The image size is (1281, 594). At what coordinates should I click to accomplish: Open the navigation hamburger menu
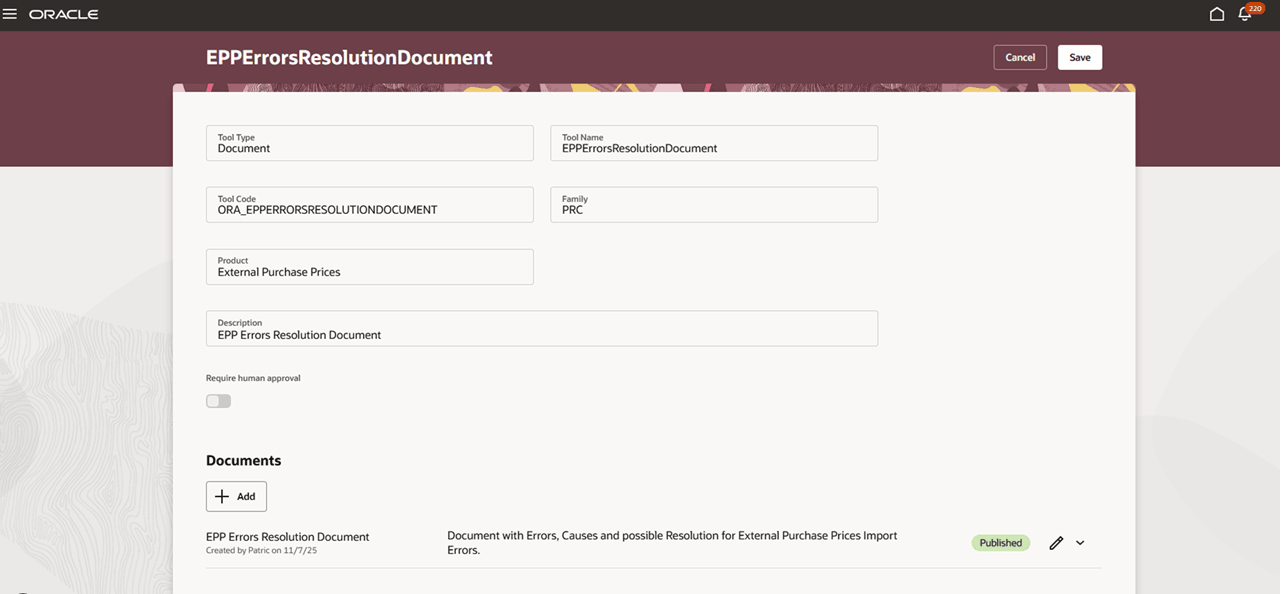(x=13, y=14)
